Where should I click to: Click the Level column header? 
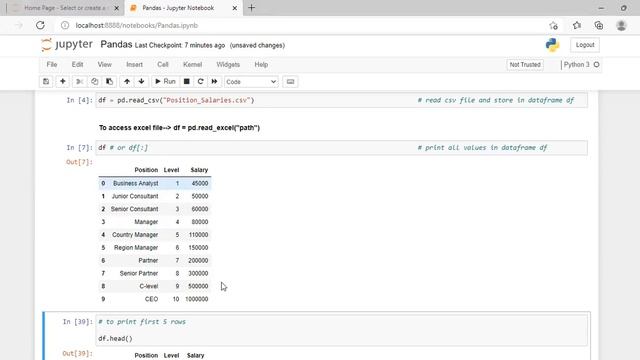coord(171,170)
